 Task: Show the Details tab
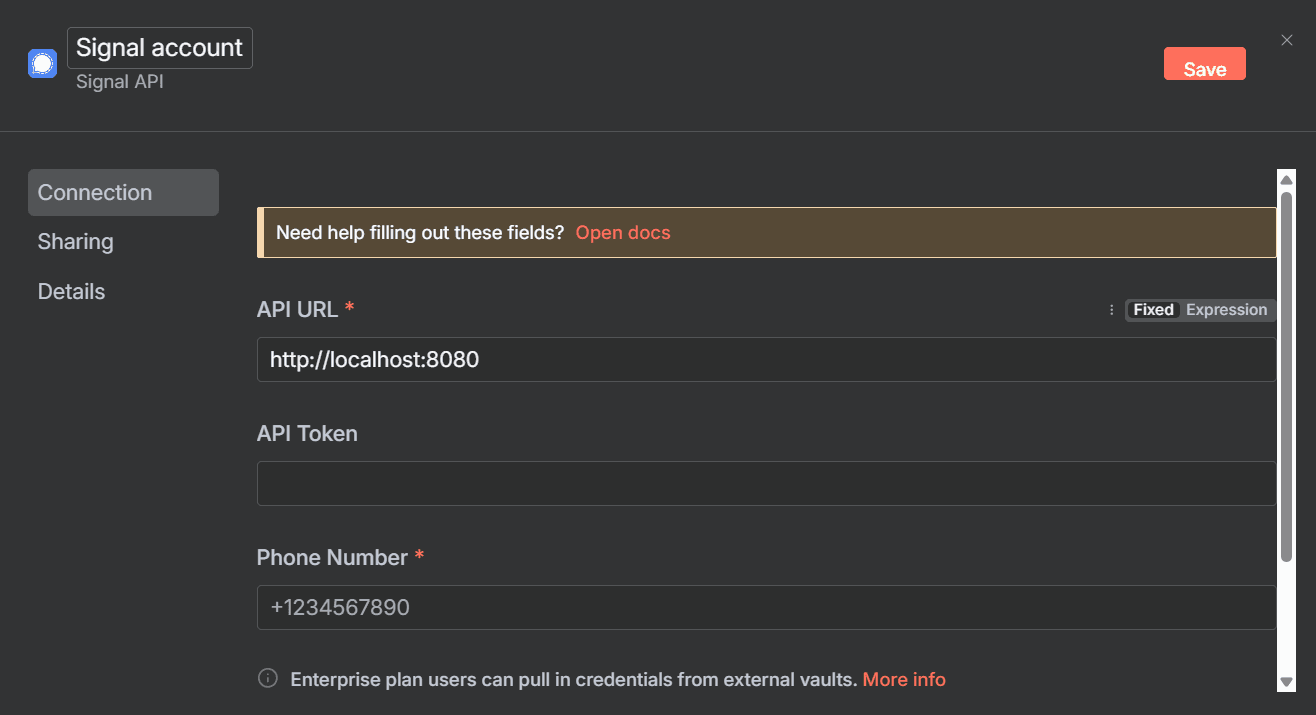[71, 292]
